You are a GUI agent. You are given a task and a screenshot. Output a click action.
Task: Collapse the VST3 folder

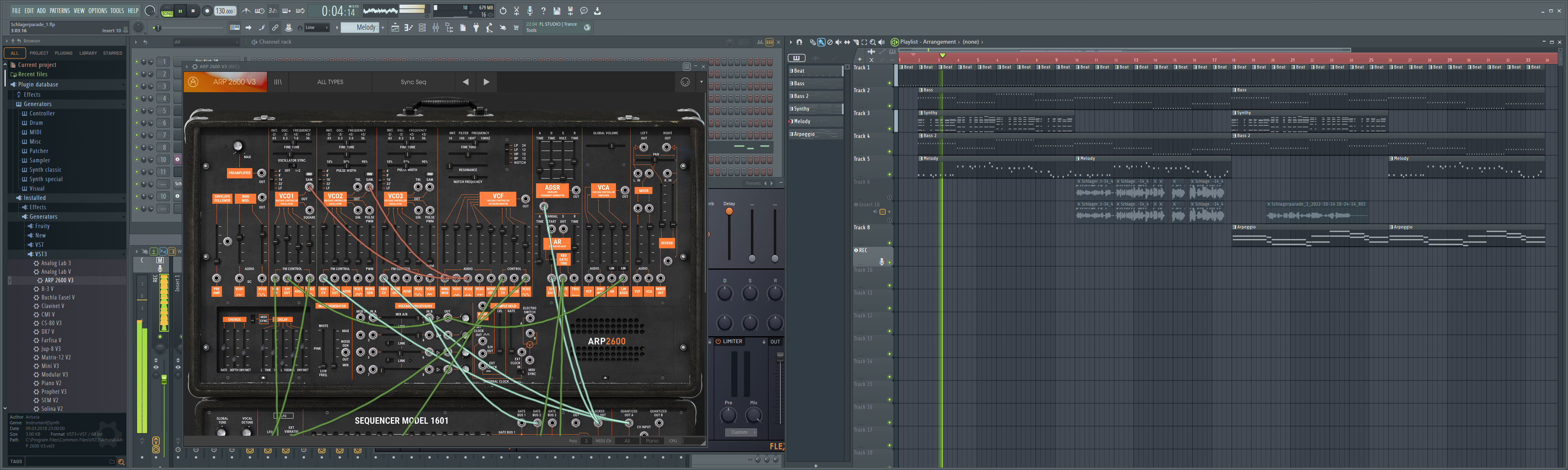[41, 254]
